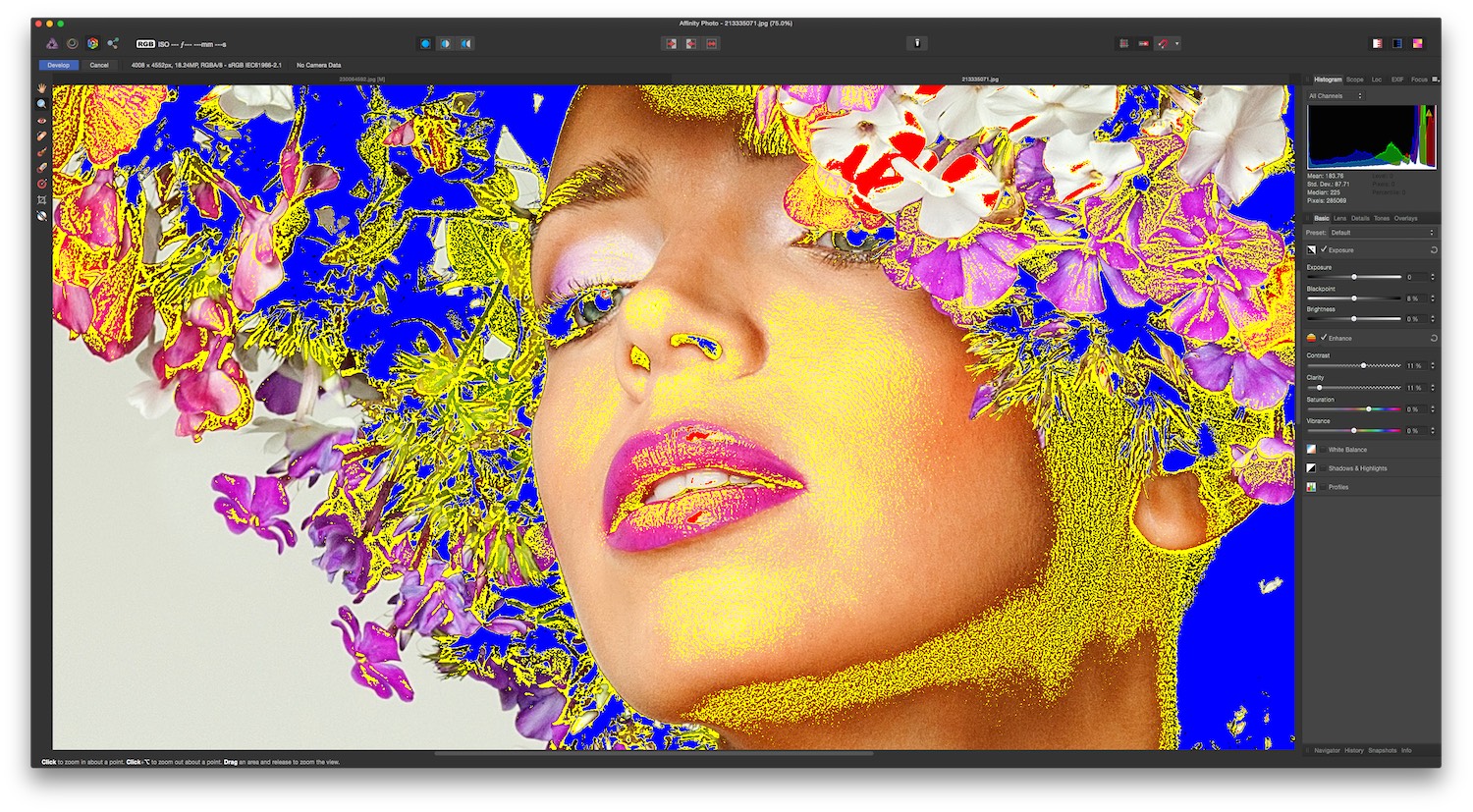The width and height of the screenshot is (1473, 812).
Task: Switch to the Export persona
Action: point(113,43)
